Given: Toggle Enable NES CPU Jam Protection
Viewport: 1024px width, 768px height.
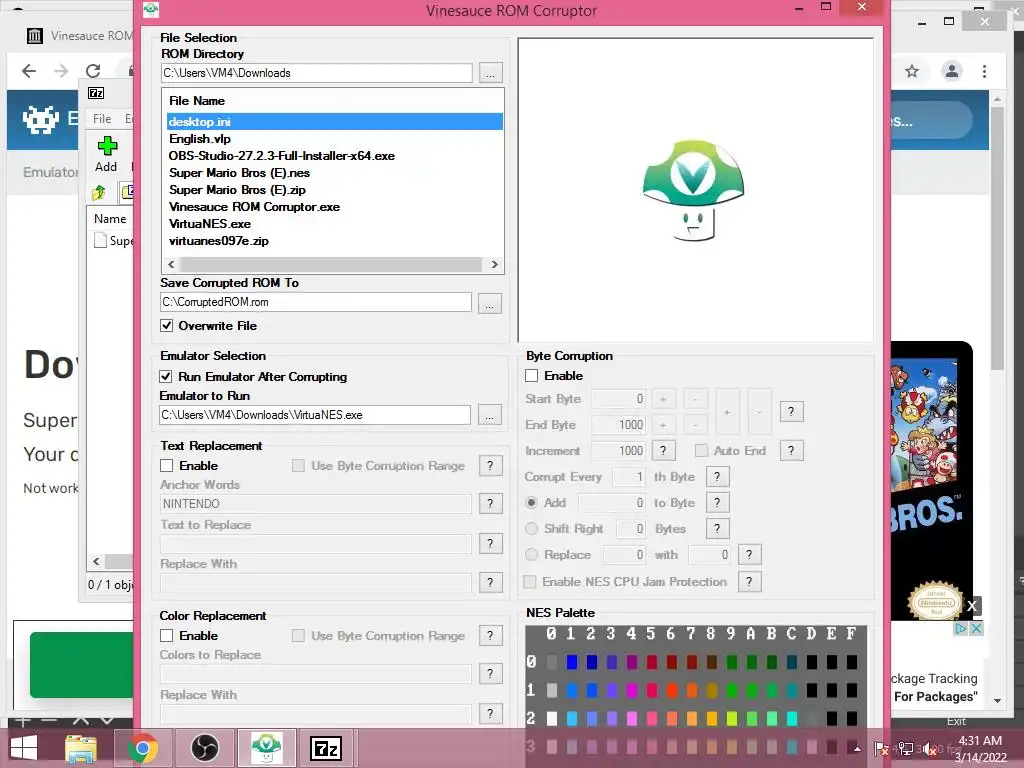Looking at the screenshot, I should coord(530,581).
